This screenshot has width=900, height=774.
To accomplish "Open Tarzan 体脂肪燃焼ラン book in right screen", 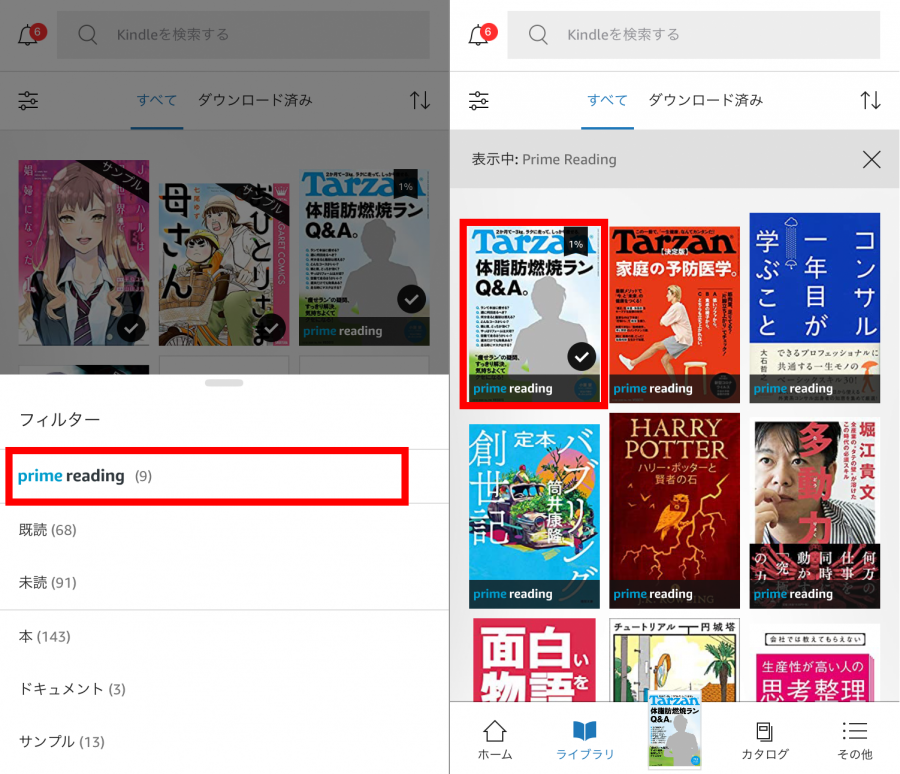I will [534, 314].
